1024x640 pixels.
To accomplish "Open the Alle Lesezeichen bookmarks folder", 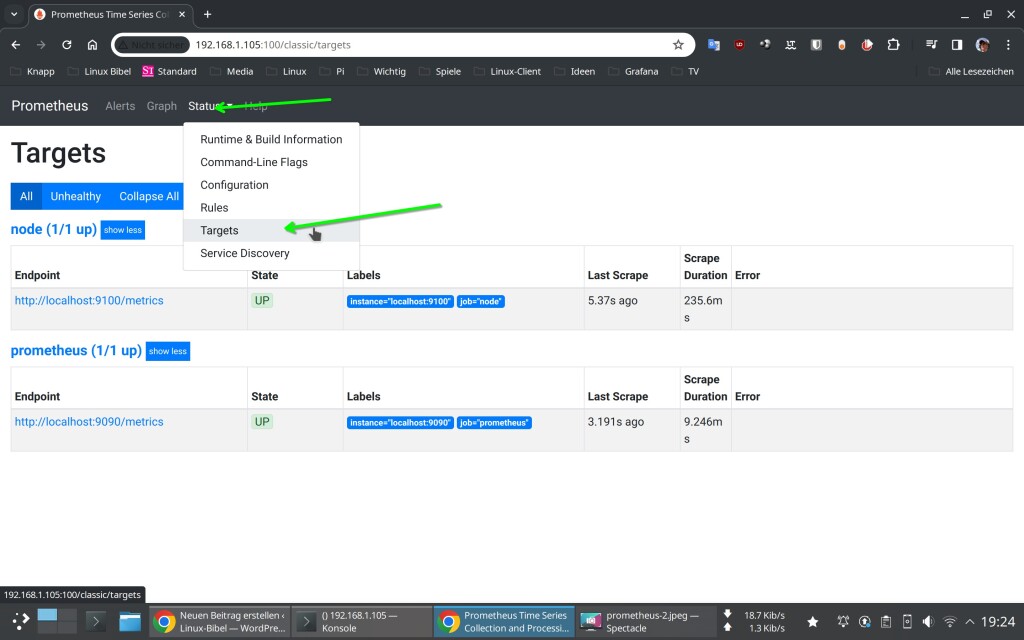I will (x=971, y=71).
